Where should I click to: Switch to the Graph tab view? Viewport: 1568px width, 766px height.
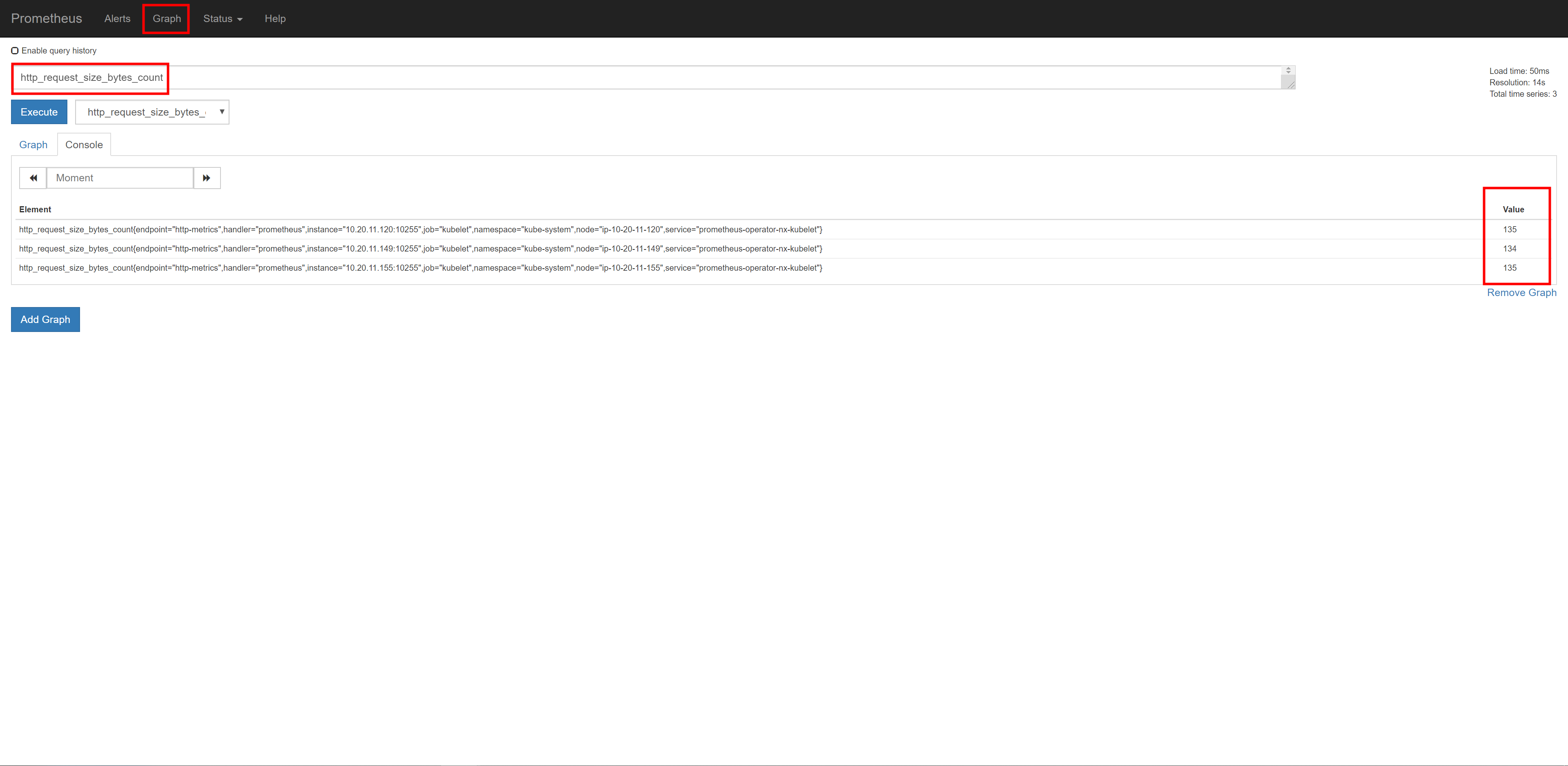click(33, 145)
